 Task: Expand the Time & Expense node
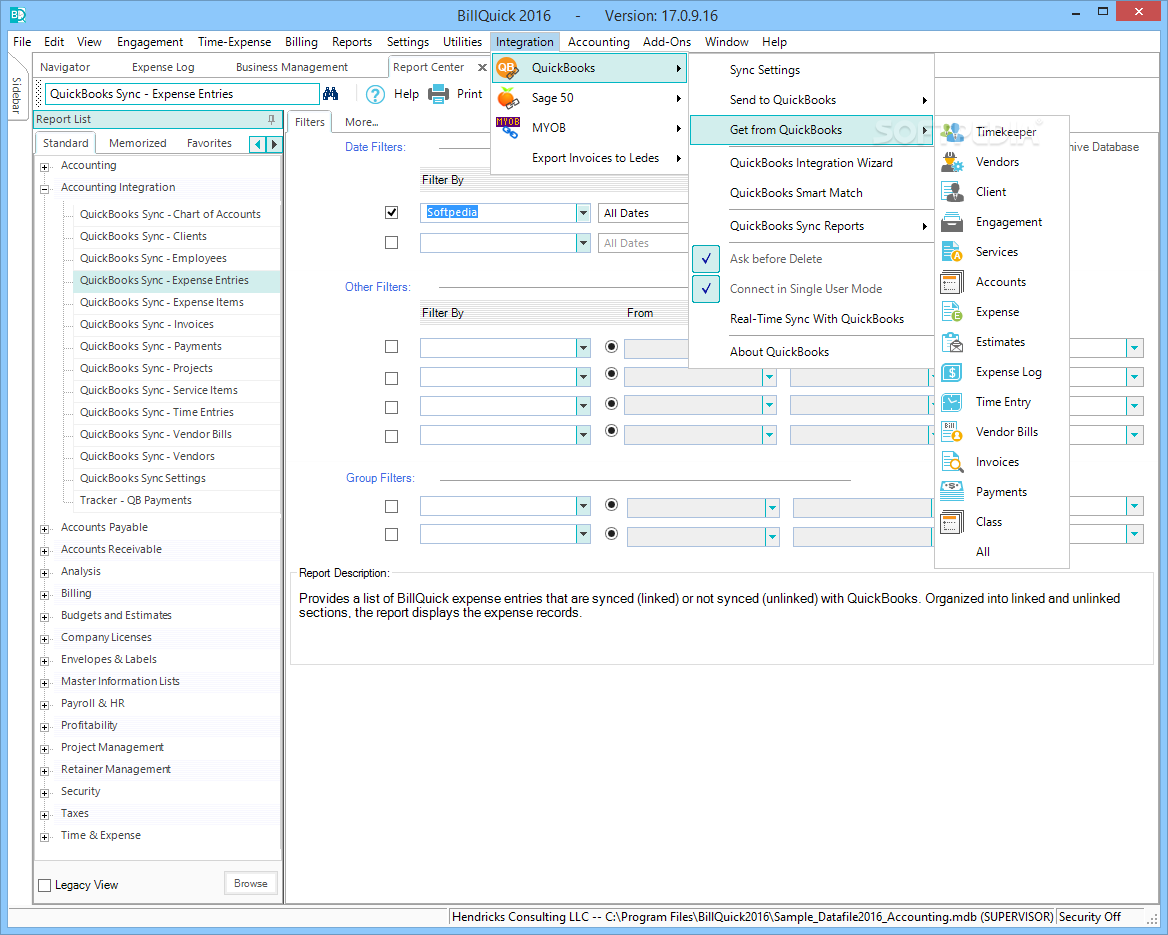tap(45, 837)
